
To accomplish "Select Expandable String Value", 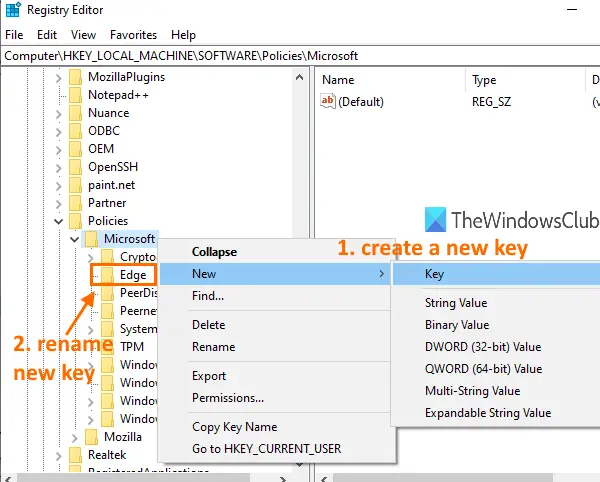I will point(496,413).
